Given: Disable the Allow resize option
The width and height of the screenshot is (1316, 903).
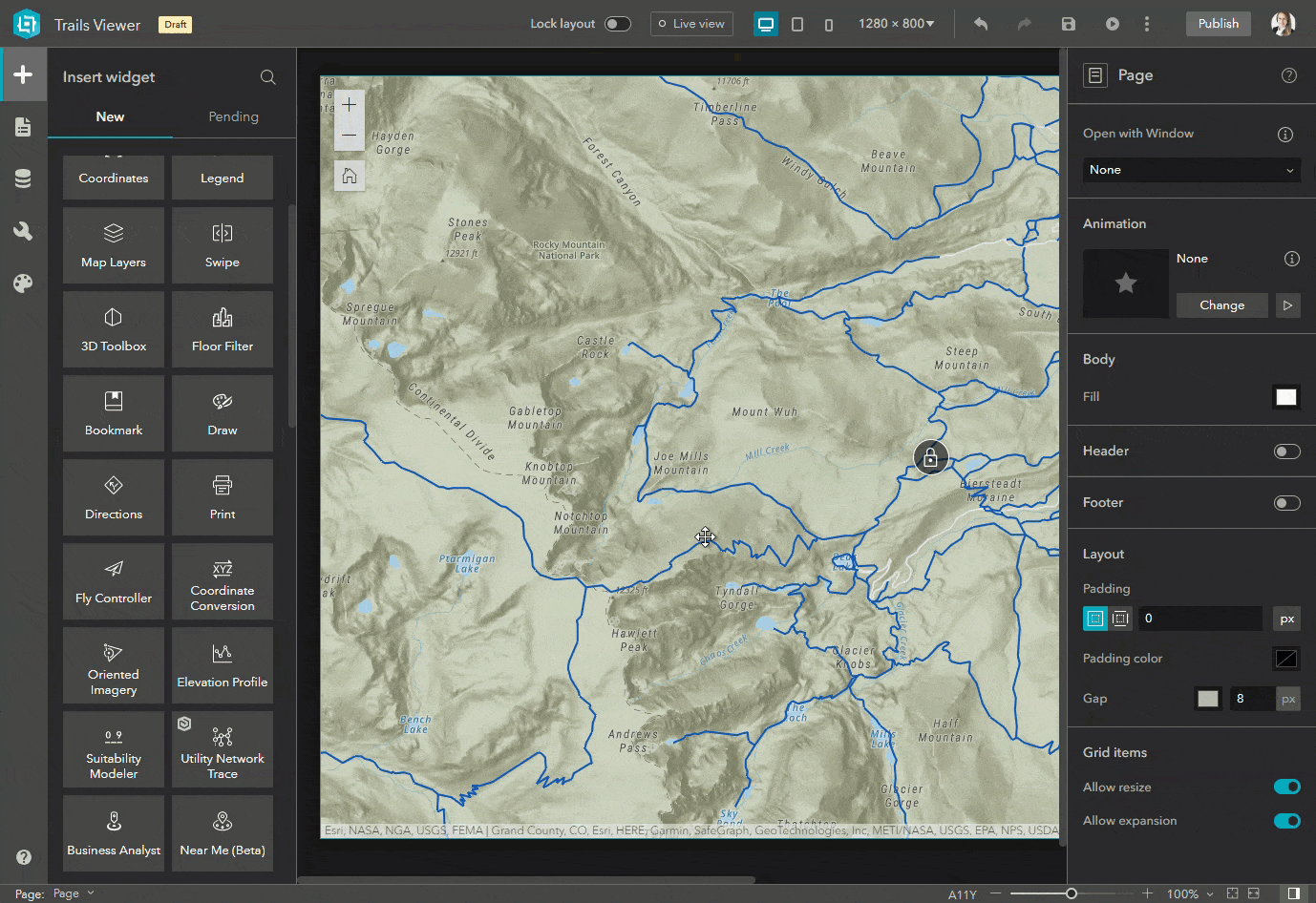Looking at the screenshot, I should pyautogui.click(x=1286, y=787).
